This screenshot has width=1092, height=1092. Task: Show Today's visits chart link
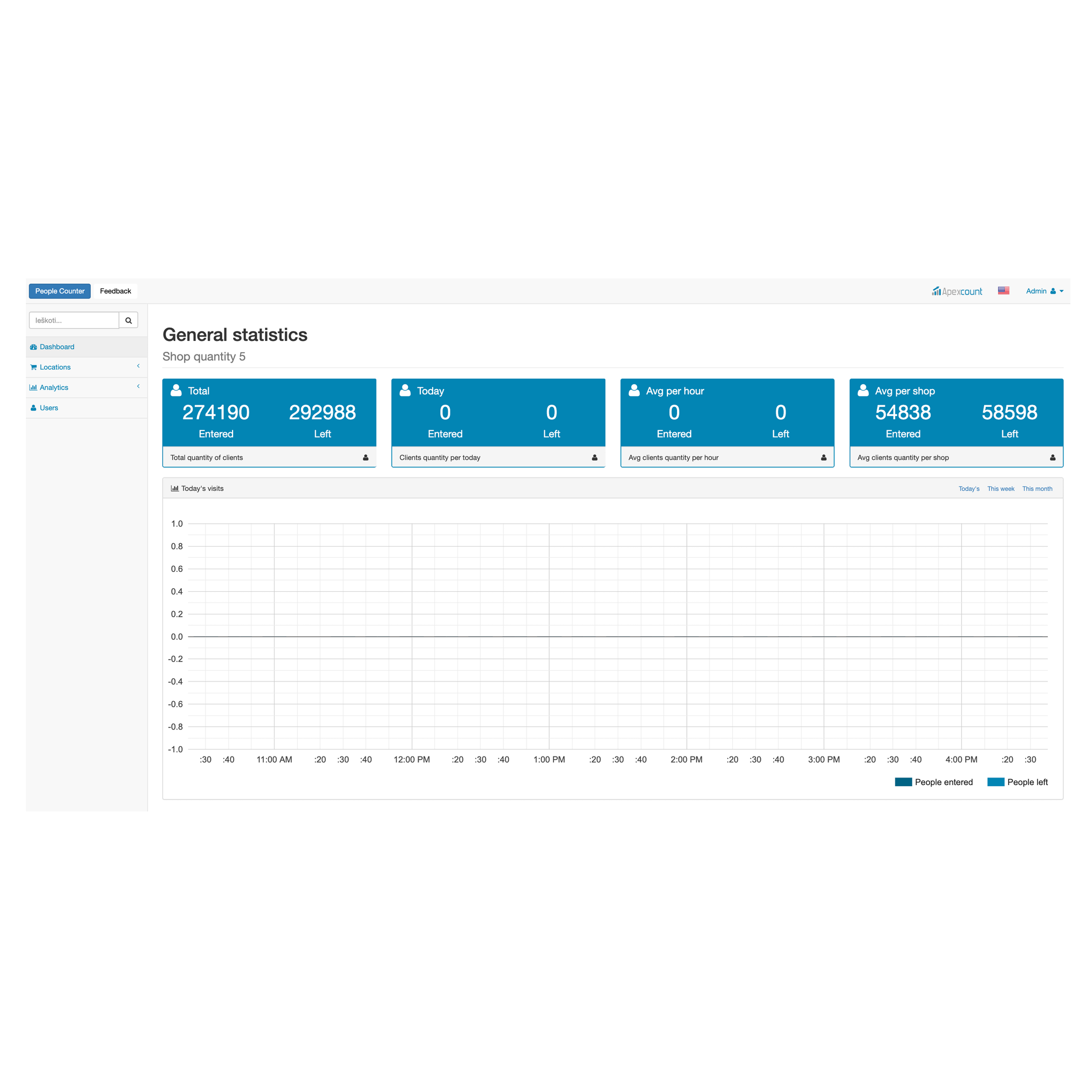click(x=969, y=489)
